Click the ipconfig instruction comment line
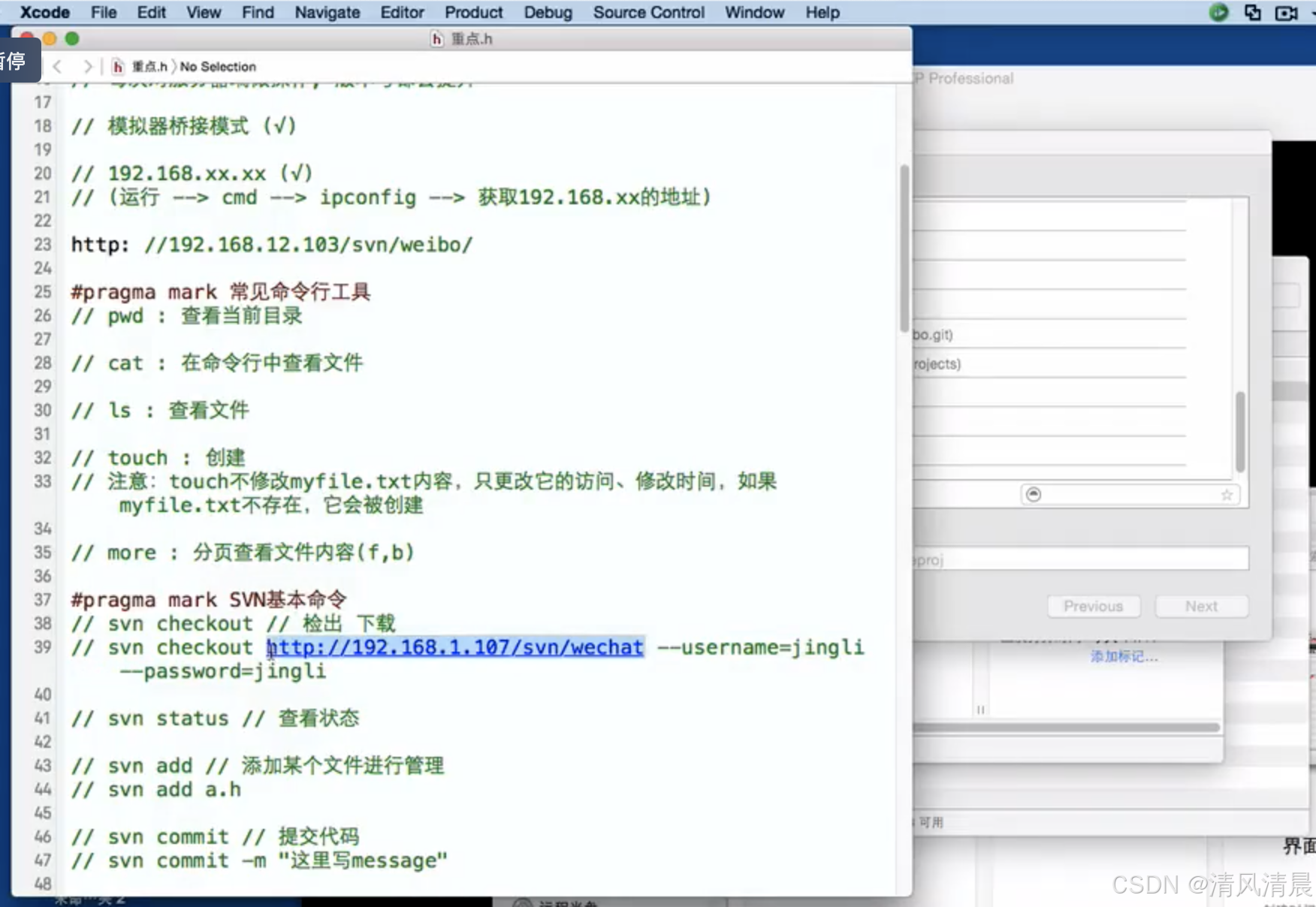Screen dimensions: 1316x907 coord(391,197)
